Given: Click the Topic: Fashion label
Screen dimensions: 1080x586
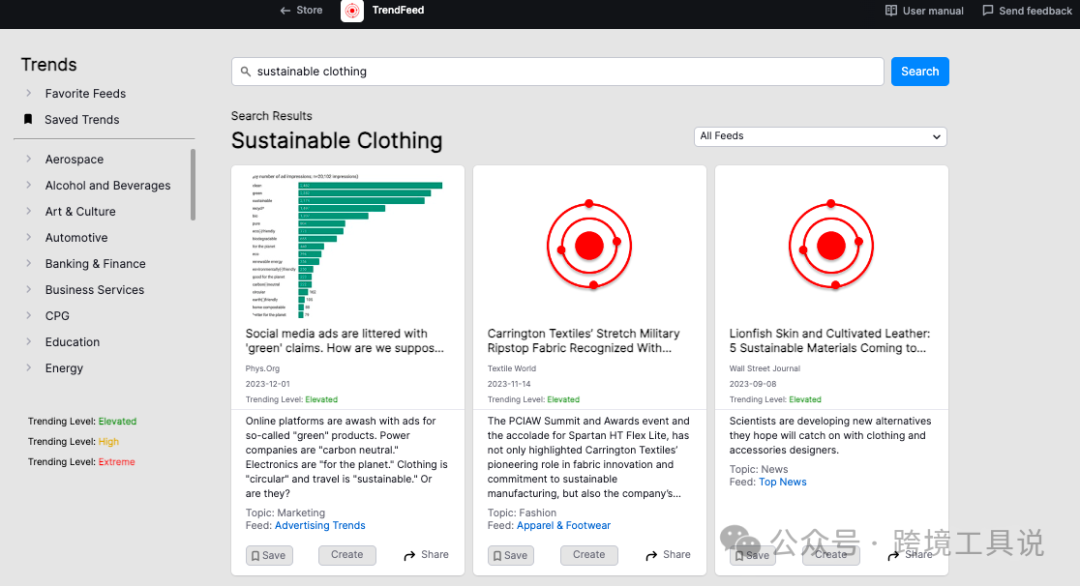Looking at the screenshot, I should (522, 513).
